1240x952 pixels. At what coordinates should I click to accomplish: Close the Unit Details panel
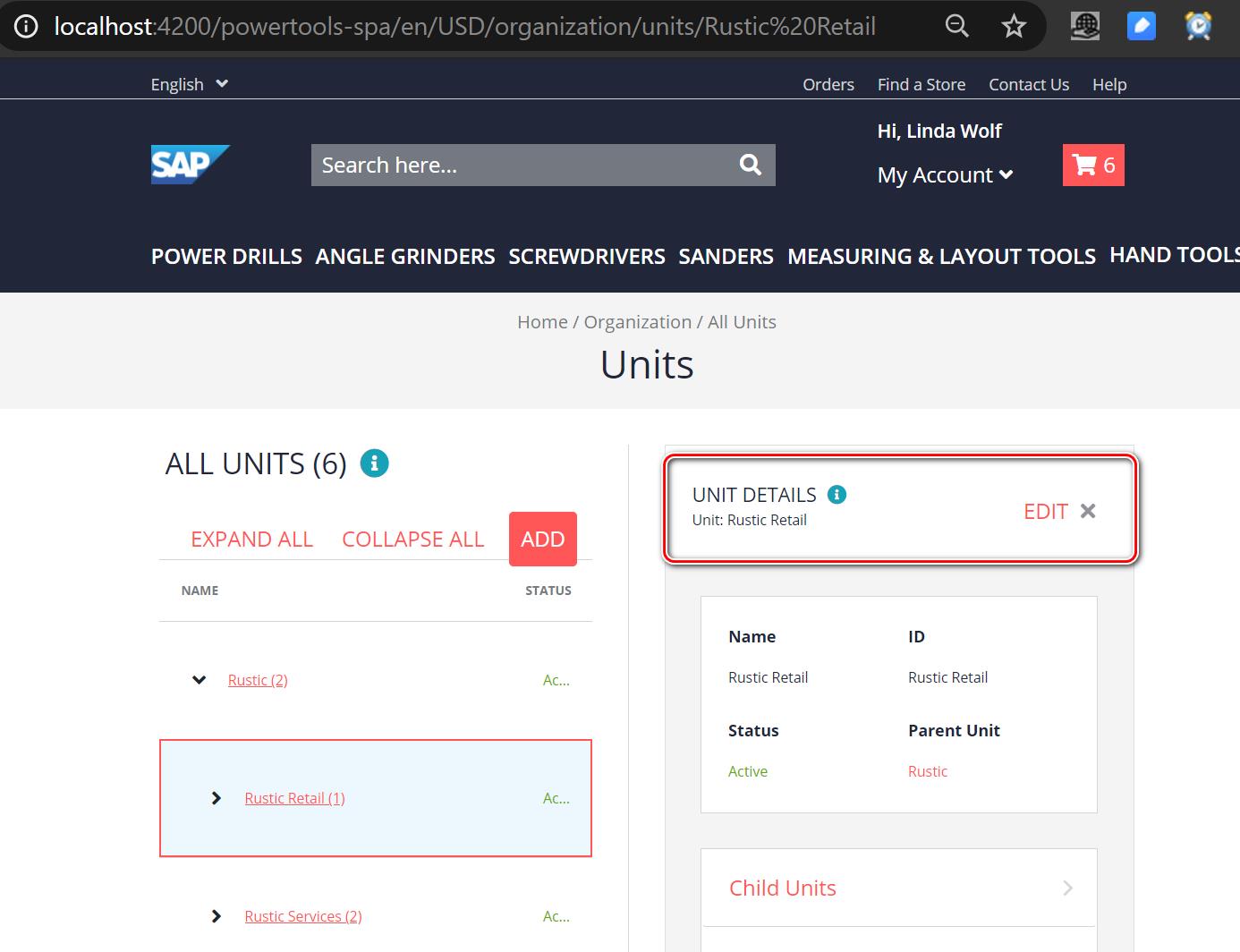1088,511
